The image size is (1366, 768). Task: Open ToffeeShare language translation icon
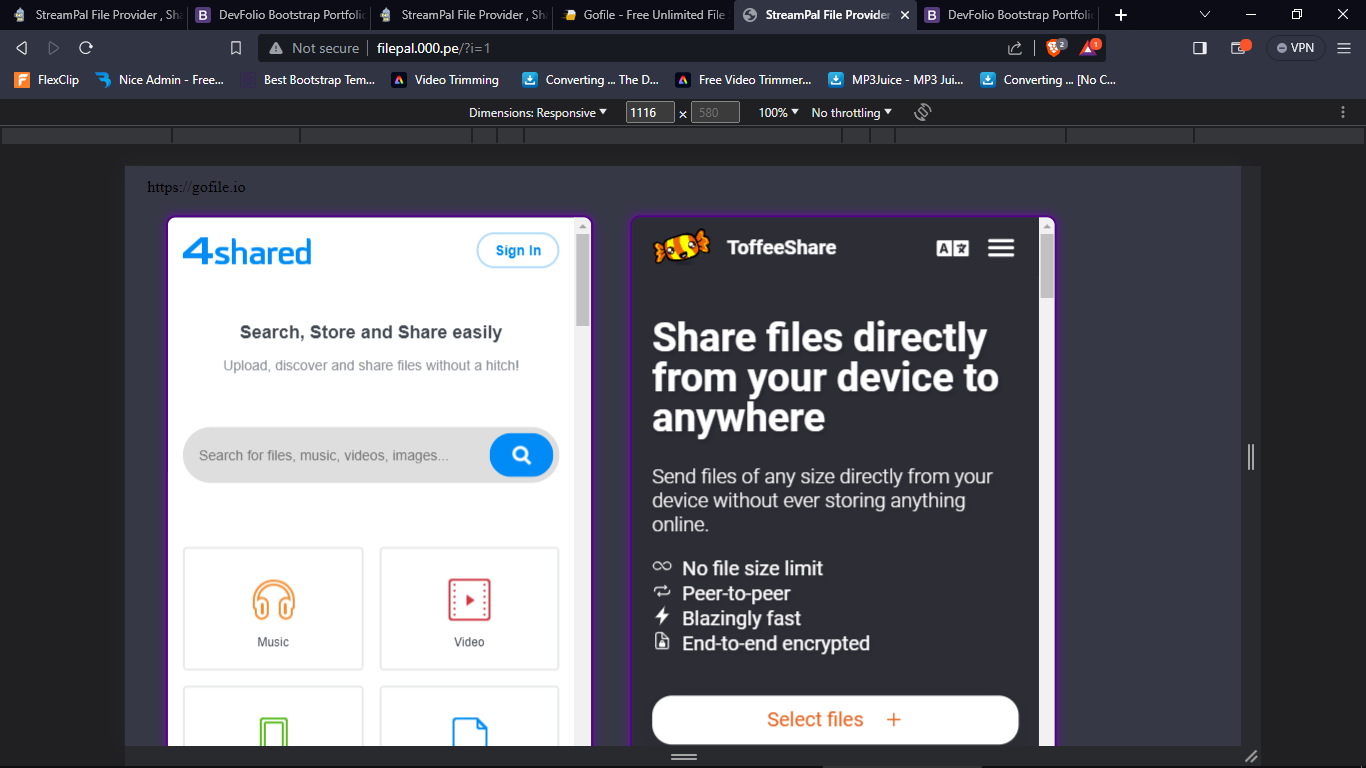tap(952, 248)
